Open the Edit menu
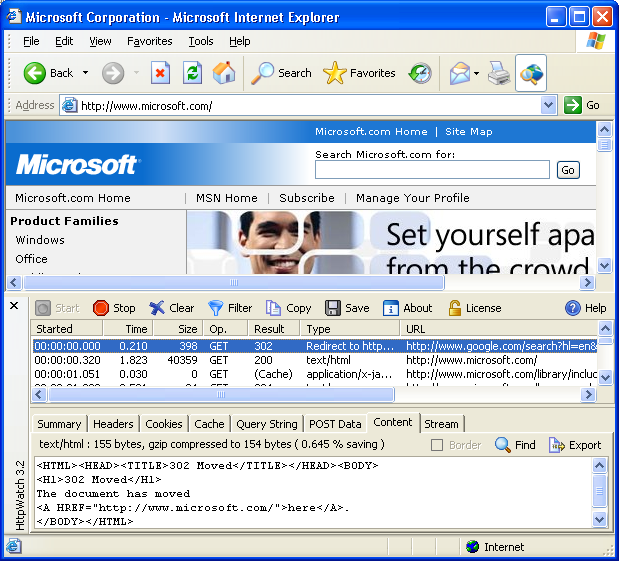 click(64, 41)
